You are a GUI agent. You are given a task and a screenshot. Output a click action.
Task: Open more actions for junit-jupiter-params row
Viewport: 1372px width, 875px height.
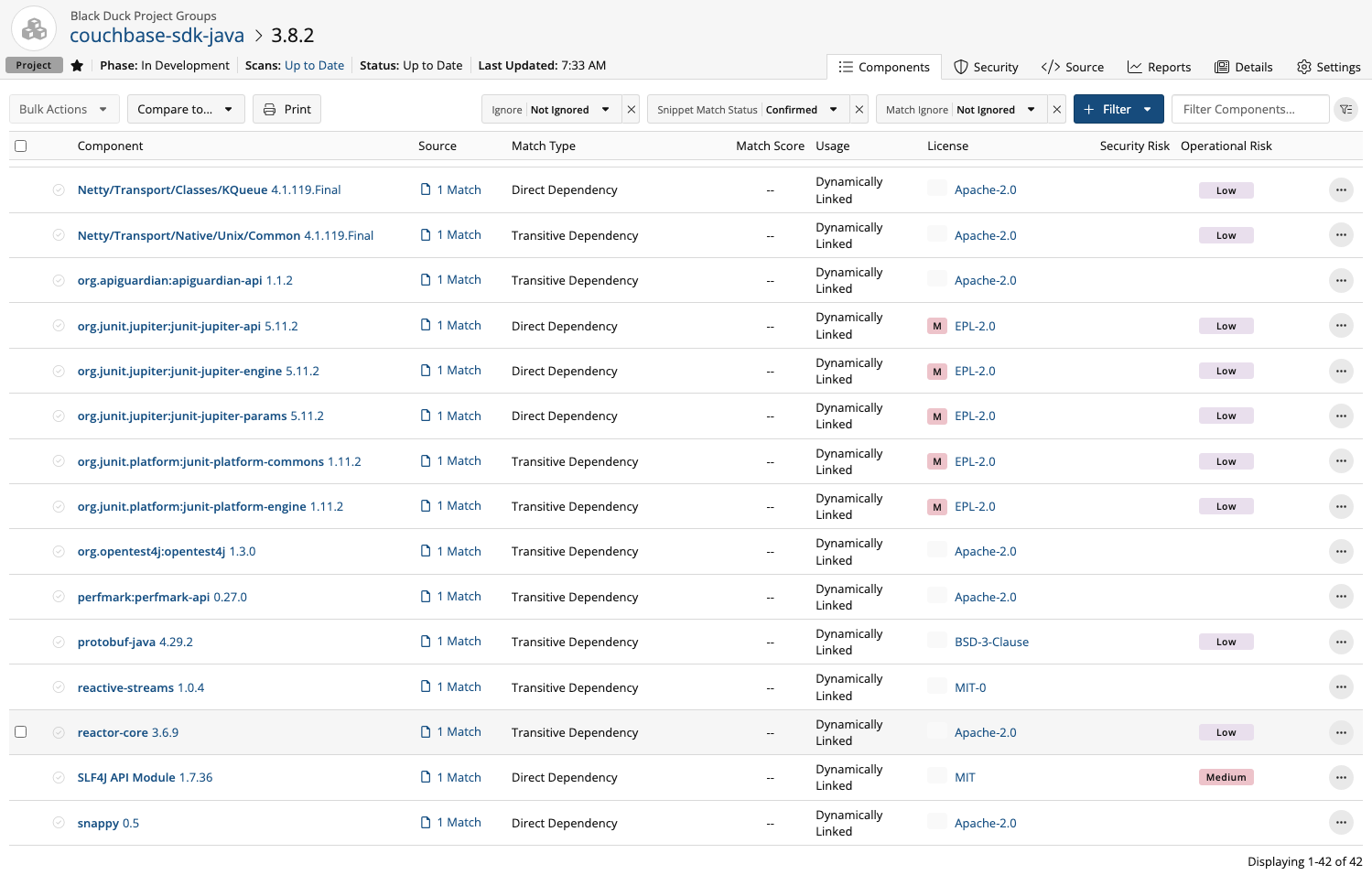(1341, 416)
